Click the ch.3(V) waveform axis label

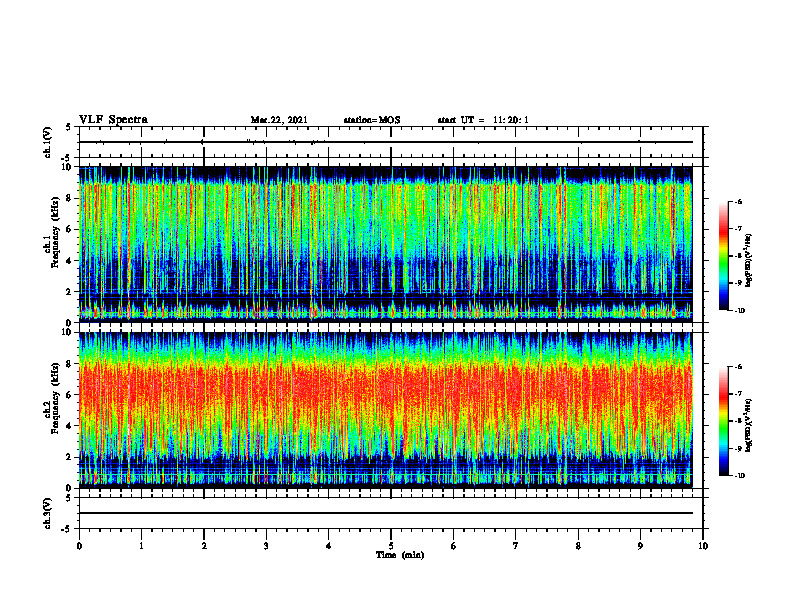(x=48, y=513)
